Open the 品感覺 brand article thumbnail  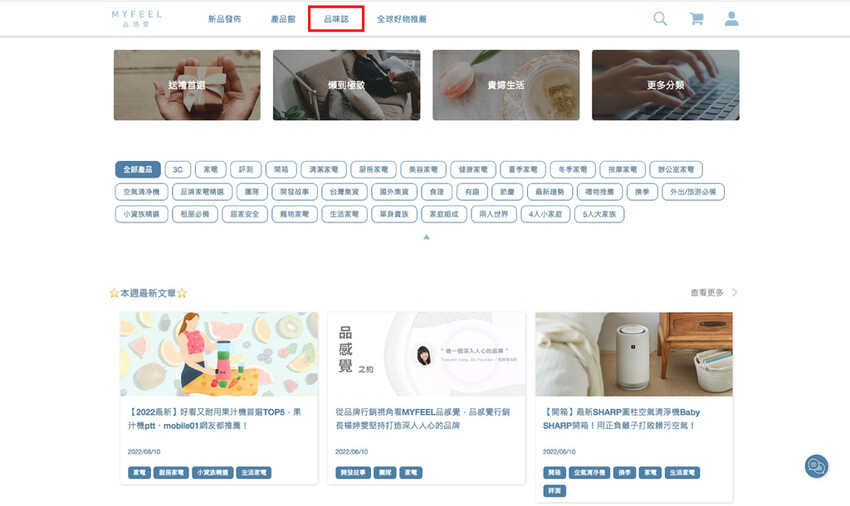(427, 354)
